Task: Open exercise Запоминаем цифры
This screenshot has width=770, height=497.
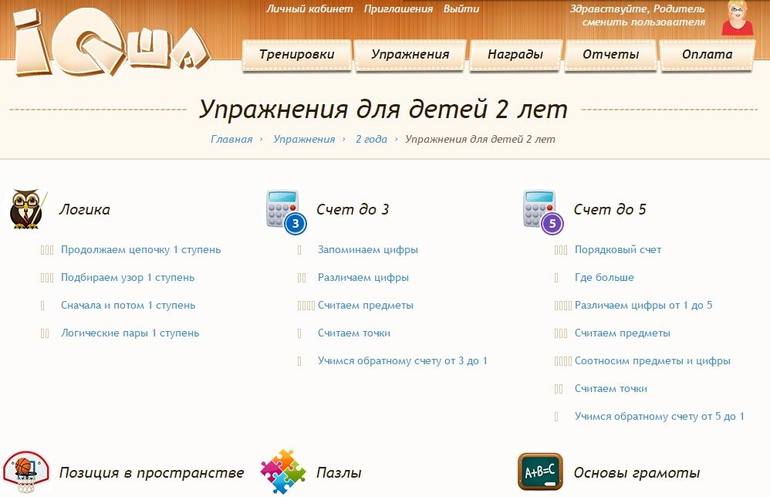Action: pos(367,250)
